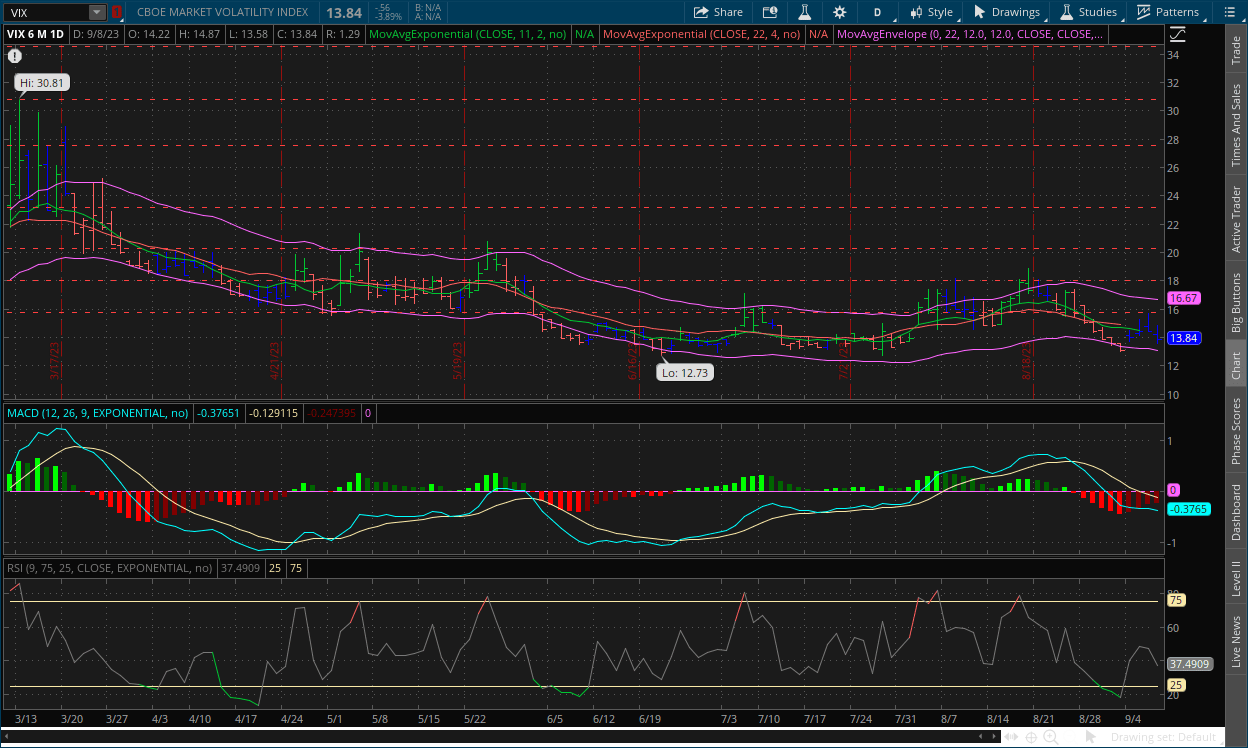This screenshot has width=1248, height=748.
Task: Change the D timeframe selector
Action: pyautogui.click(x=877, y=12)
